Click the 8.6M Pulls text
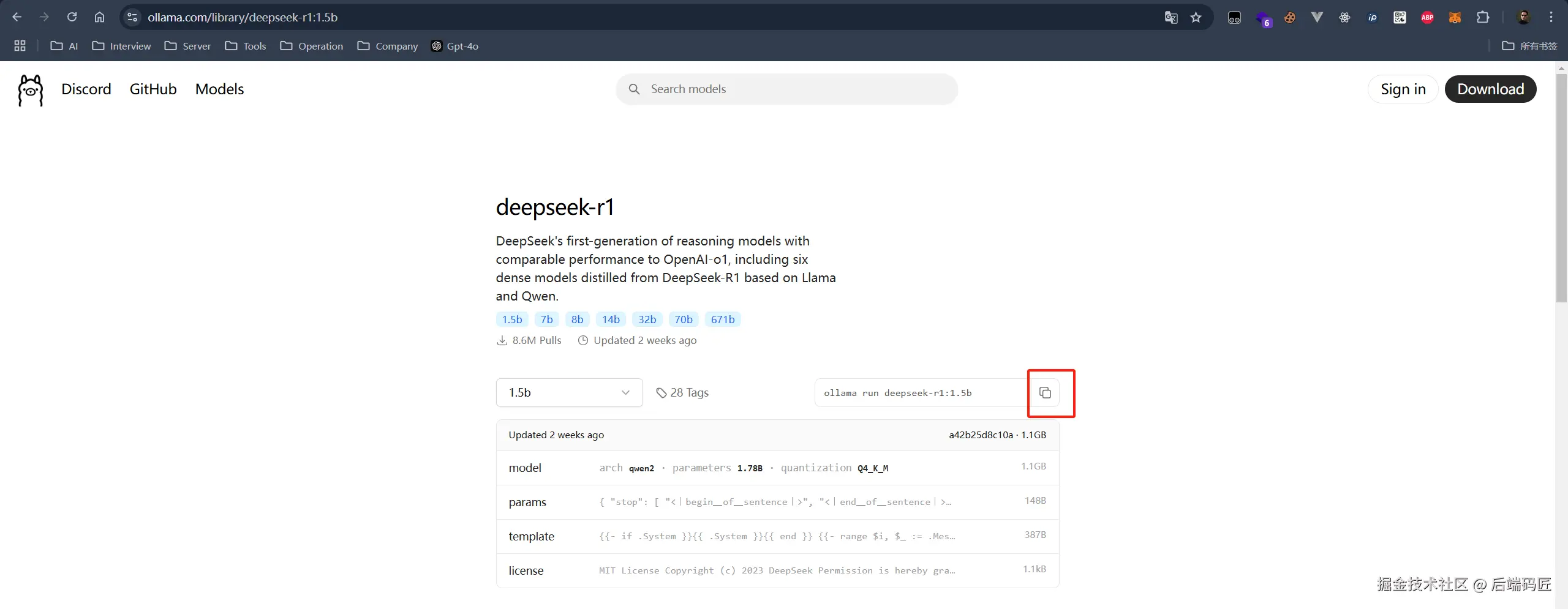 [529, 340]
